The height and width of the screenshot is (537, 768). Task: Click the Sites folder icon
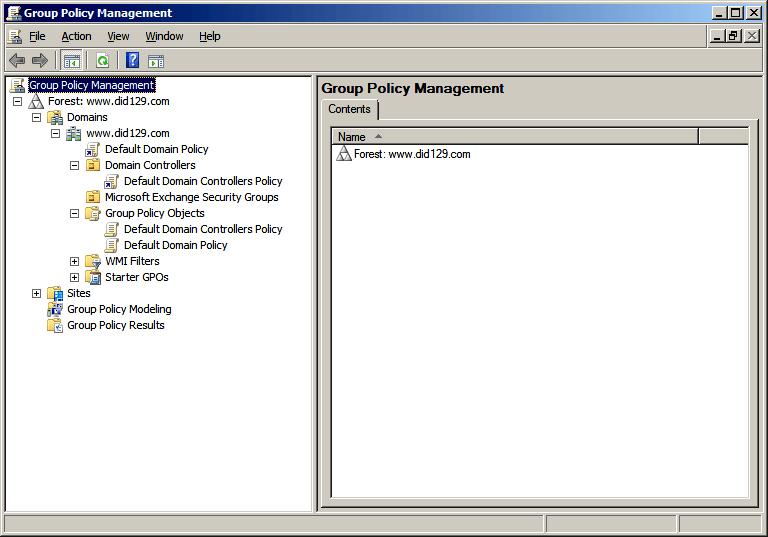click(x=55, y=293)
